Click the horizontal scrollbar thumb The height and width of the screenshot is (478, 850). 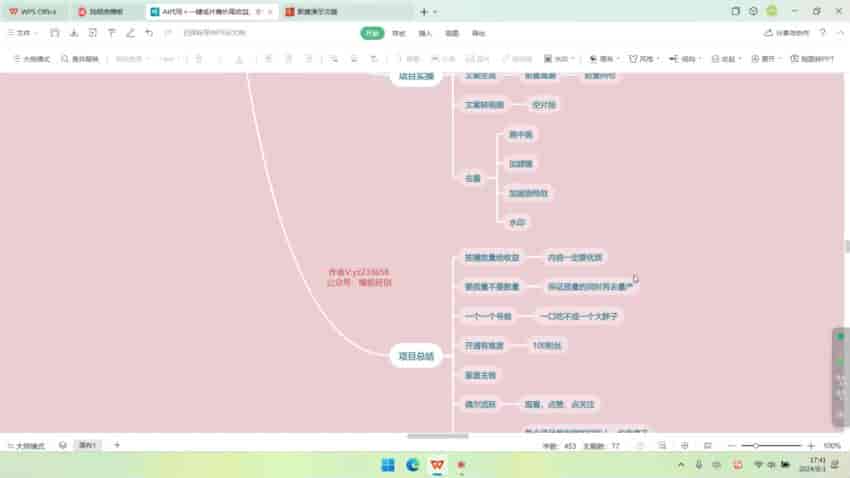click(x=437, y=436)
